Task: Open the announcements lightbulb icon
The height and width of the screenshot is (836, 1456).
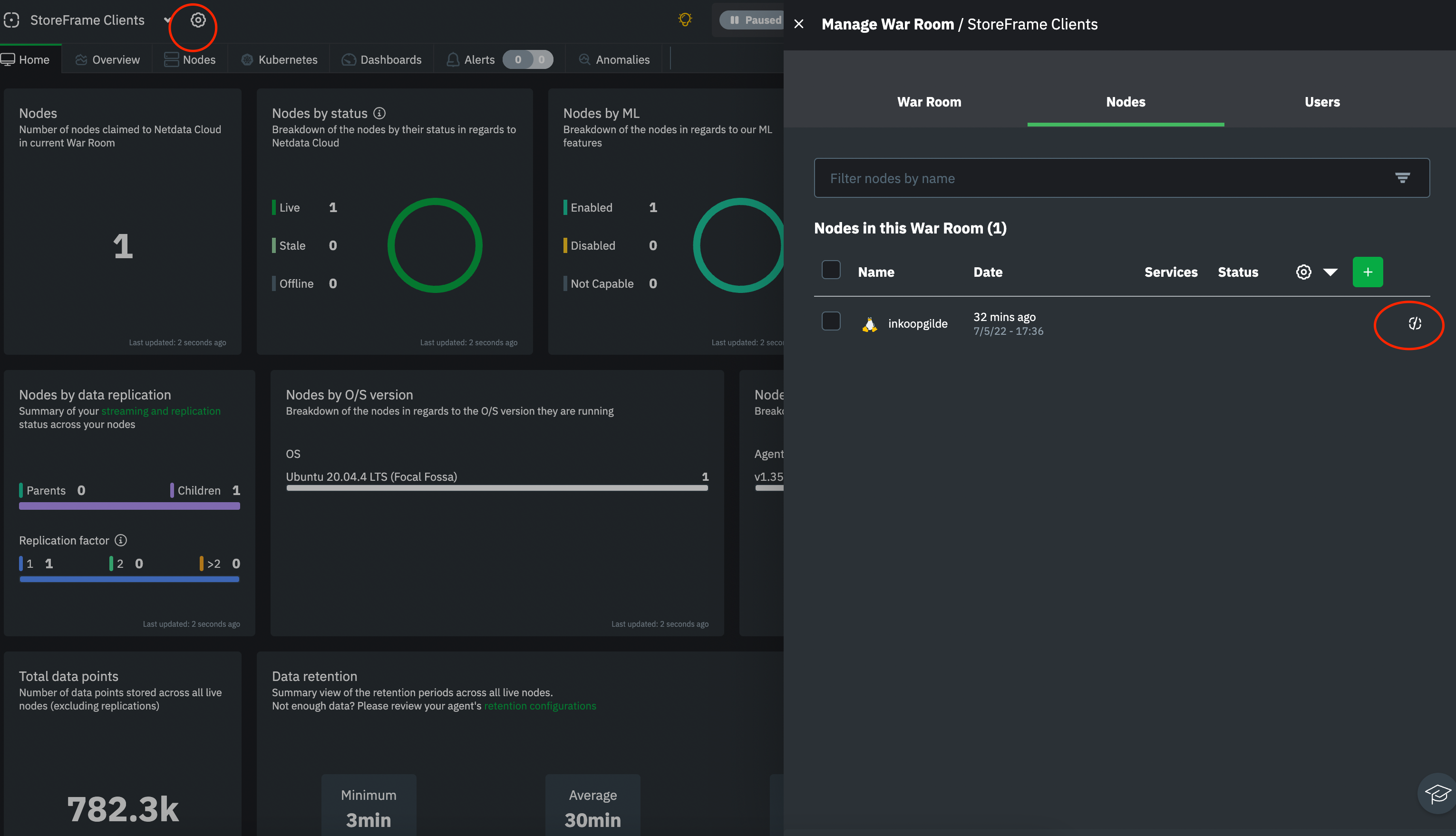Action: pyautogui.click(x=684, y=19)
